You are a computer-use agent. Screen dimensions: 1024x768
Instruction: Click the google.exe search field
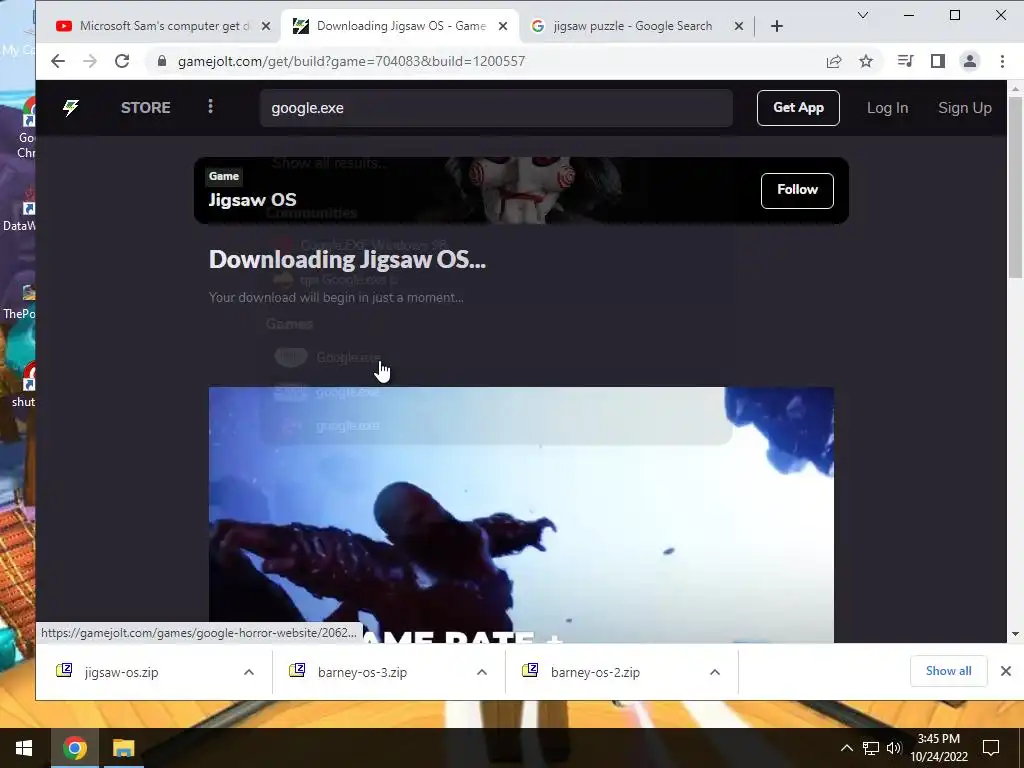pyautogui.click(x=496, y=108)
